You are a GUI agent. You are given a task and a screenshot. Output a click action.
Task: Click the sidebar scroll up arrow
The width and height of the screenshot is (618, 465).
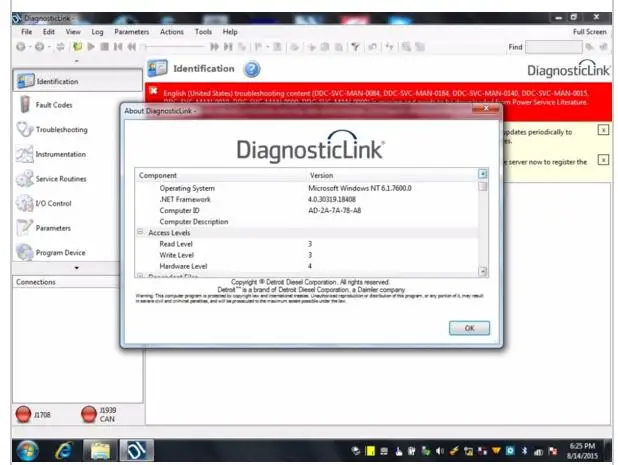pos(76,61)
